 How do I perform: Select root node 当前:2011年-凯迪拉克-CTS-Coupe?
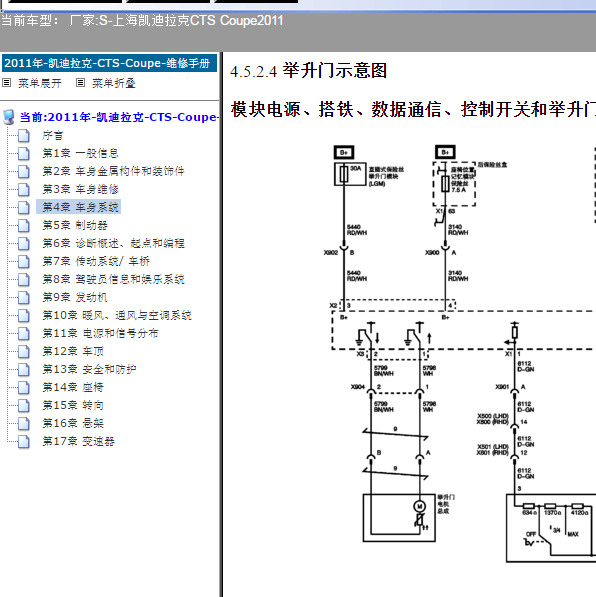coord(119,117)
